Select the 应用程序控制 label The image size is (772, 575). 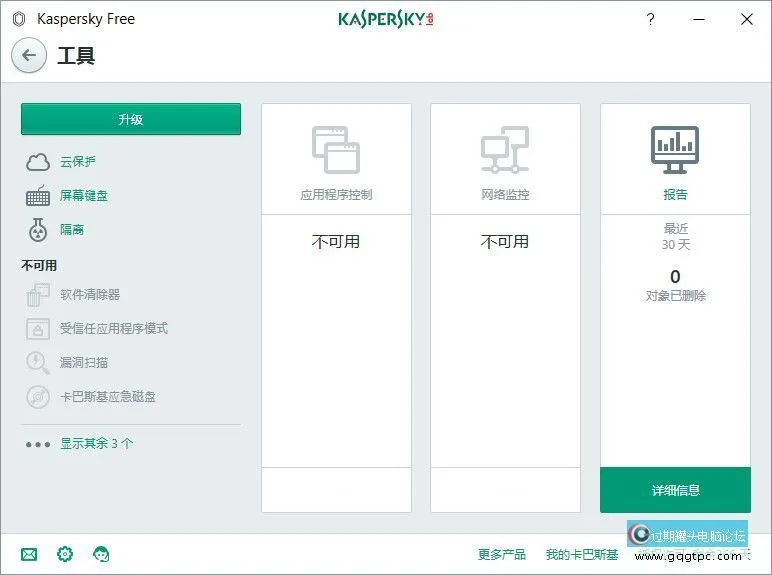click(x=336, y=194)
